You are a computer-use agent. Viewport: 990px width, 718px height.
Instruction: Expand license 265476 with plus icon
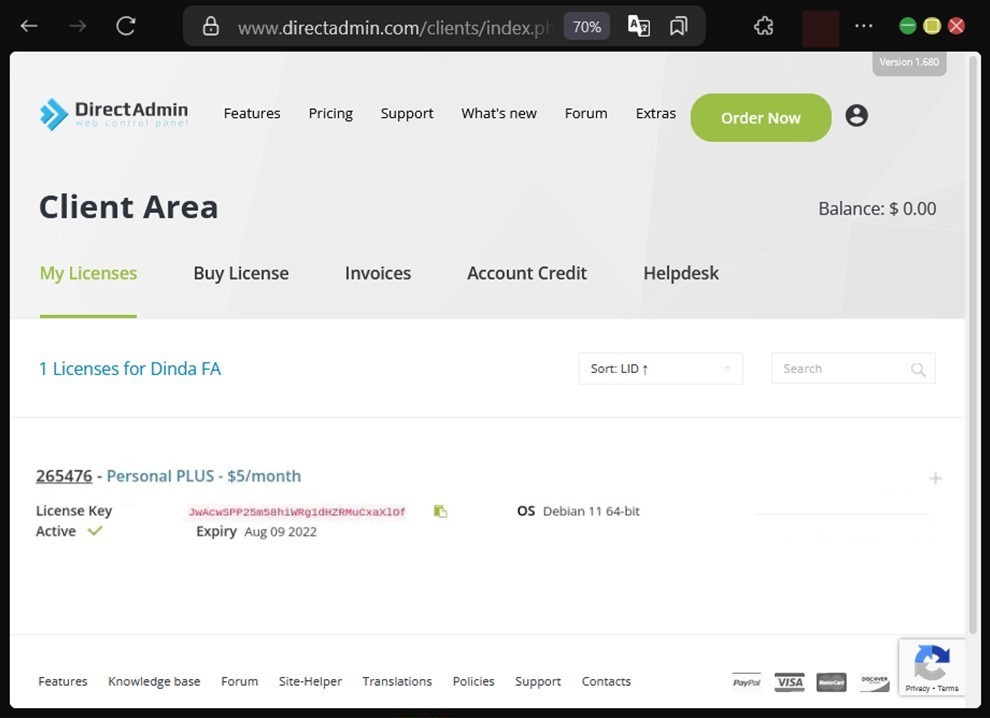[x=935, y=478]
